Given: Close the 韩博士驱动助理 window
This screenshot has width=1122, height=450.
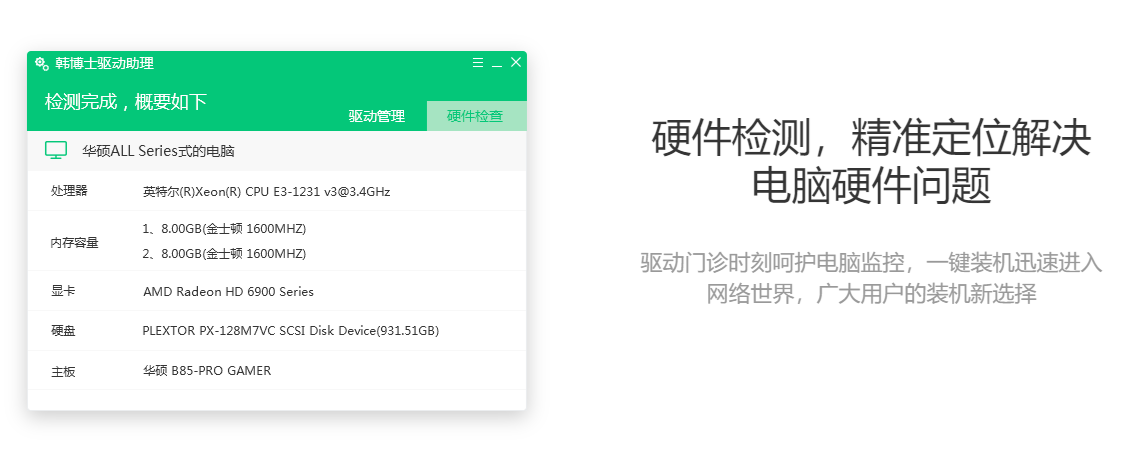Looking at the screenshot, I should pyautogui.click(x=516, y=63).
